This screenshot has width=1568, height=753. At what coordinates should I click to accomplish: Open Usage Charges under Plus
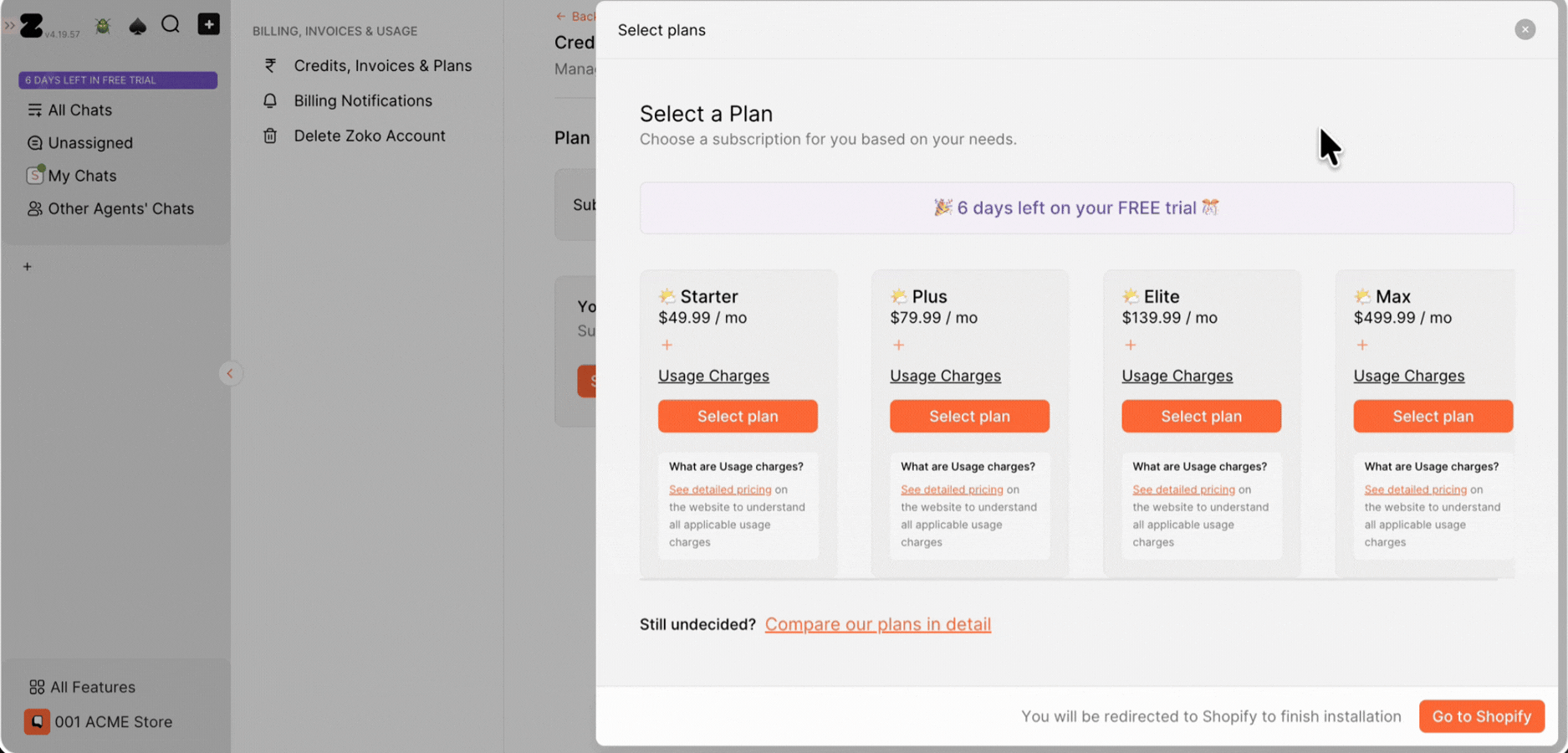click(x=945, y=376)
